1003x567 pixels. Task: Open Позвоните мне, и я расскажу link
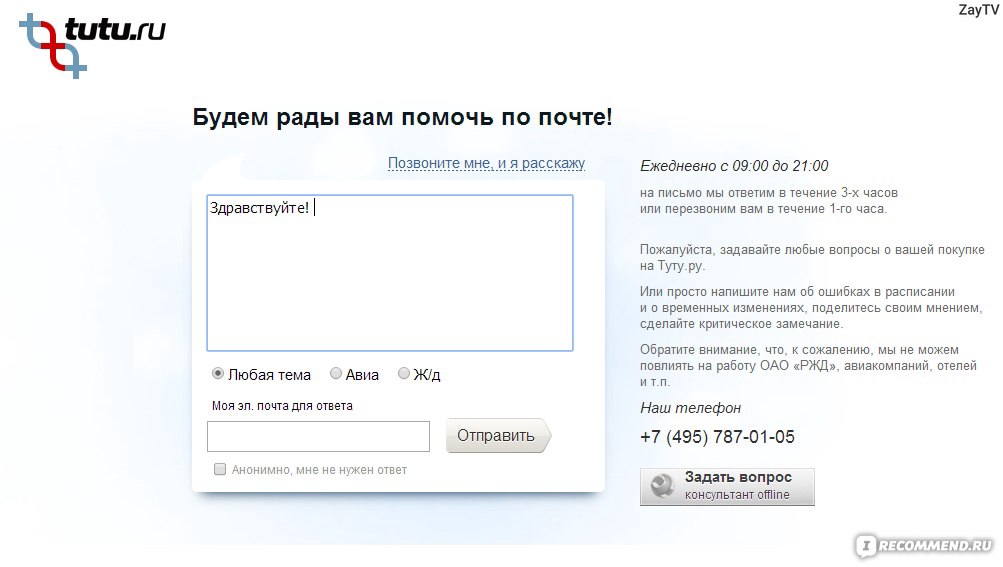coord(486,163)
